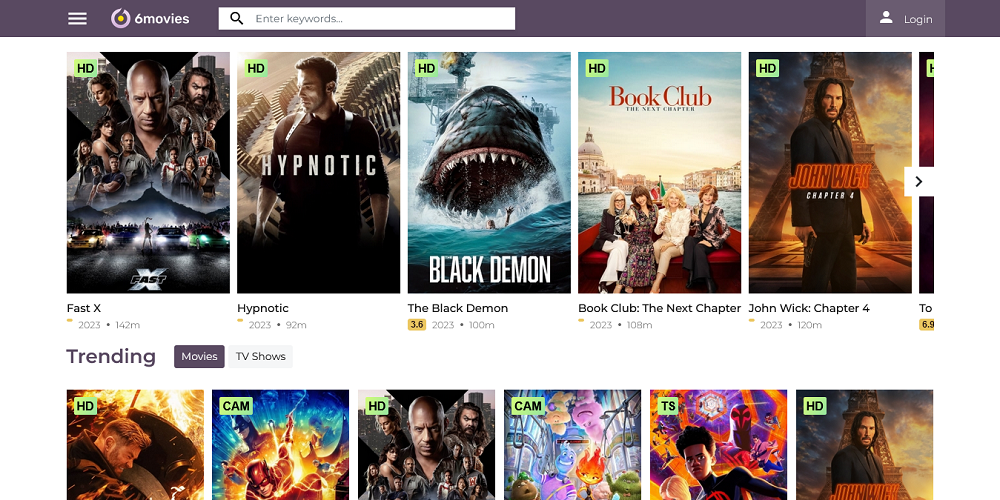Click the HD badge on Hypnotic
Screen dimensions: 1000x500
click(256, 68)
